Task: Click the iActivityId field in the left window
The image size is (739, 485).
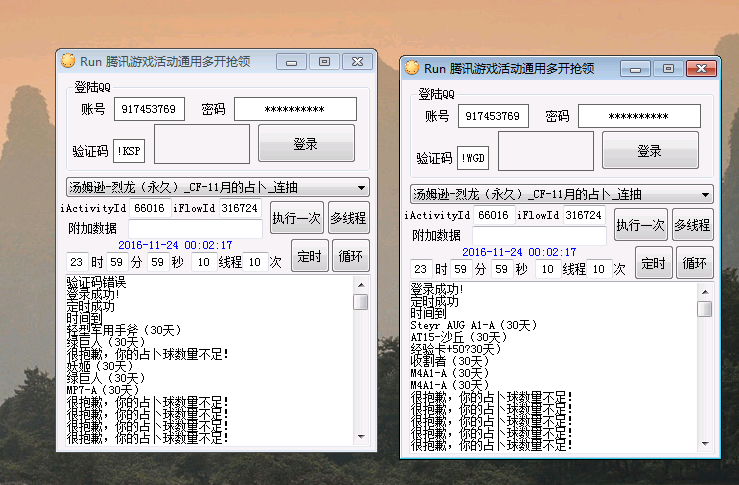Action: pos(150,208)
